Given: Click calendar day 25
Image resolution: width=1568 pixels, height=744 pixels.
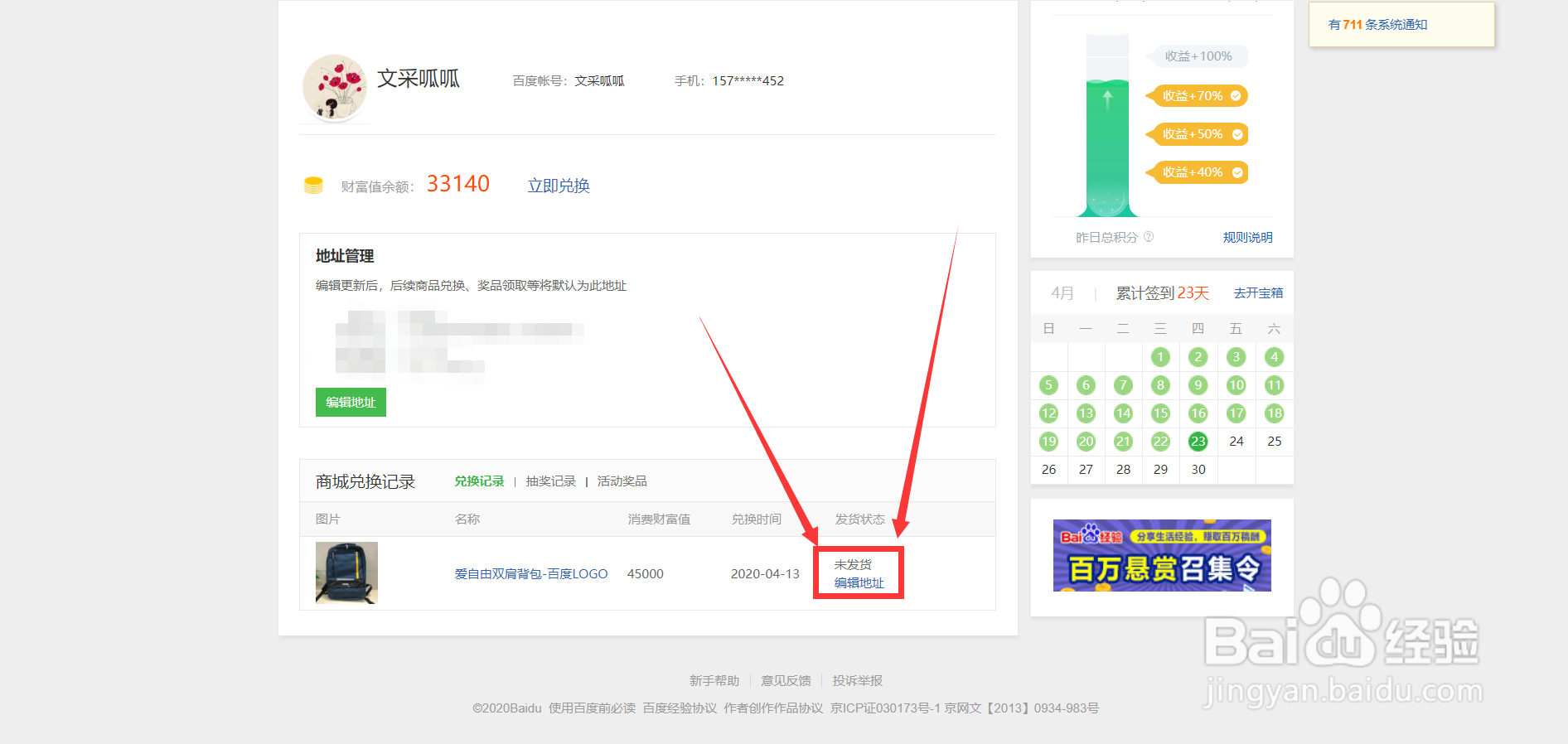Looking at the screenshot, I should pos(1275,442).
